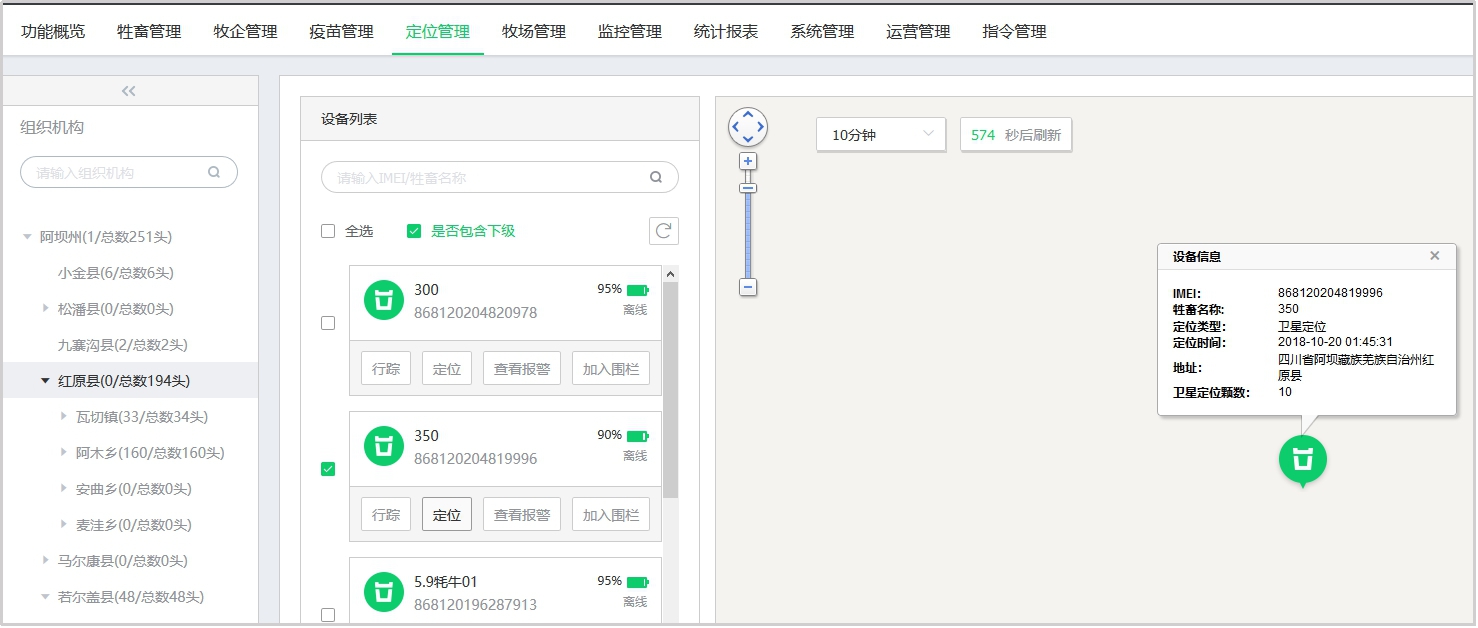The width and height of the screenshot is (1478, 628).
Task: Click the 574 秒后刷新 countdown
Action: tap(1016, 134)
